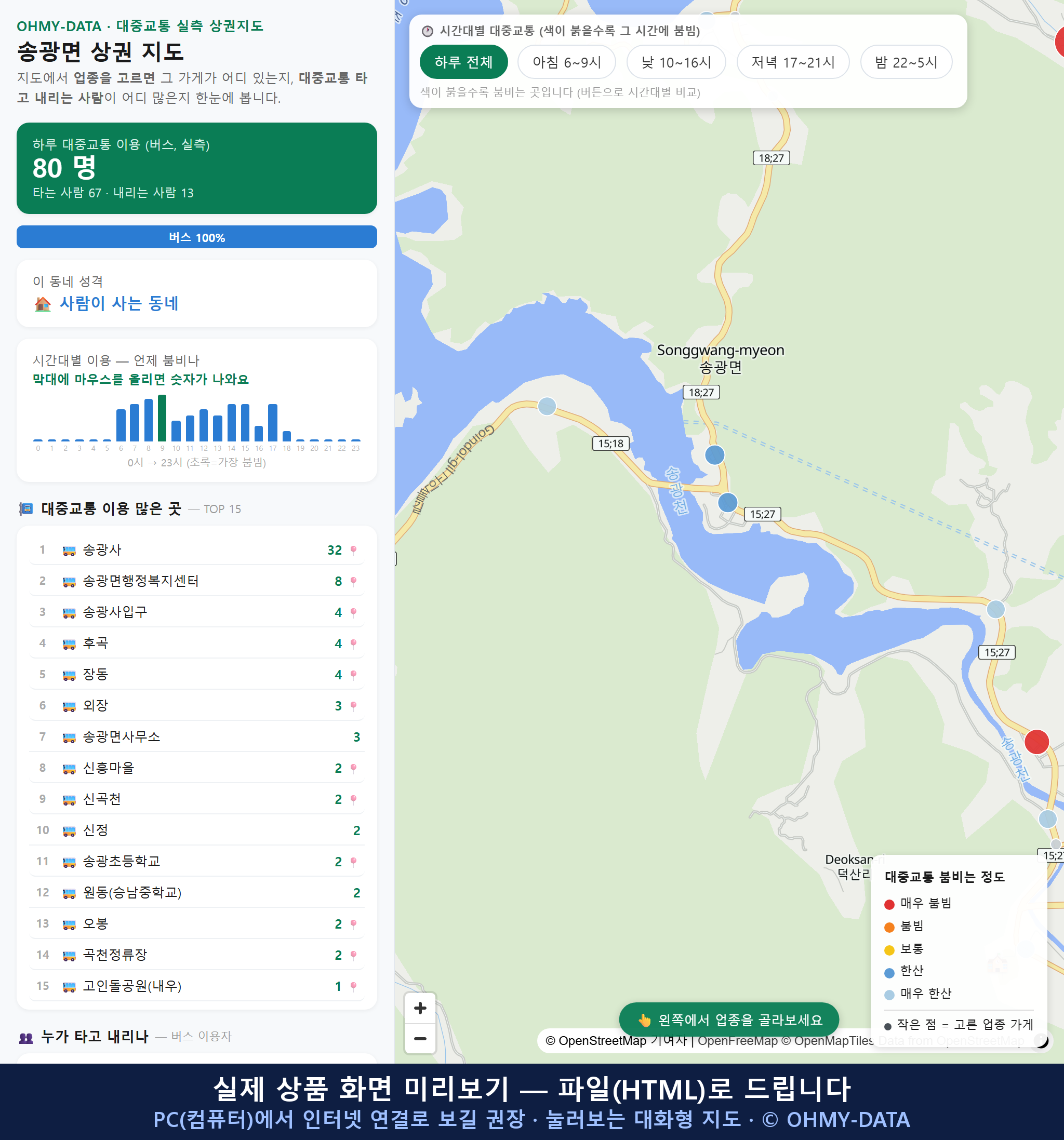This screenshot has height=1140, width=1064.
Task: Select the 송광면사무소 stop row
Action: (197, 737)
